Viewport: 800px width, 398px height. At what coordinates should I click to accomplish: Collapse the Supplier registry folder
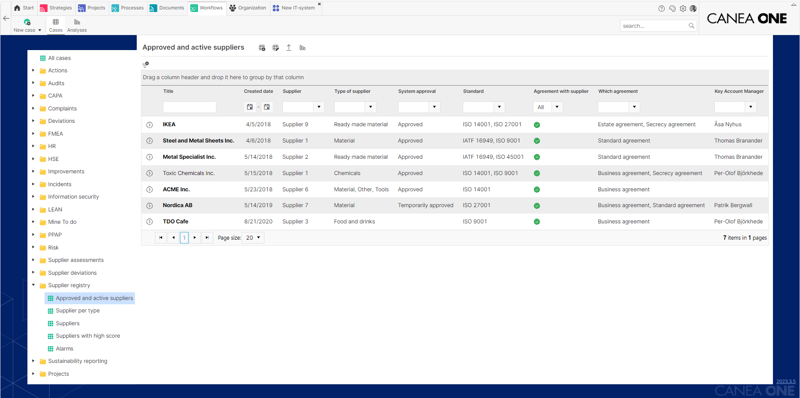click(33, 285)
